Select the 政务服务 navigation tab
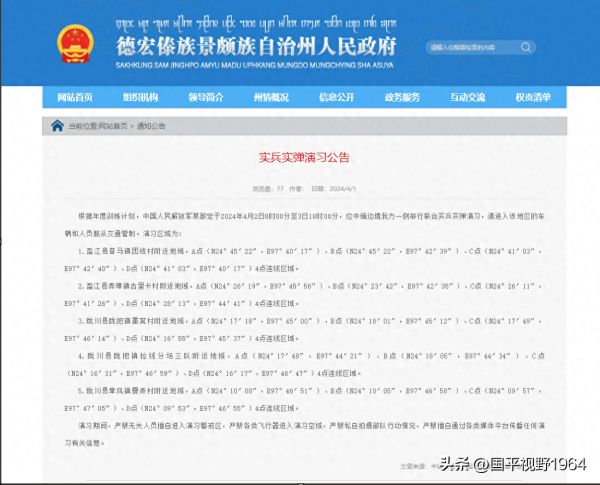This screenshot has height=485, width=600. (402, 97)
